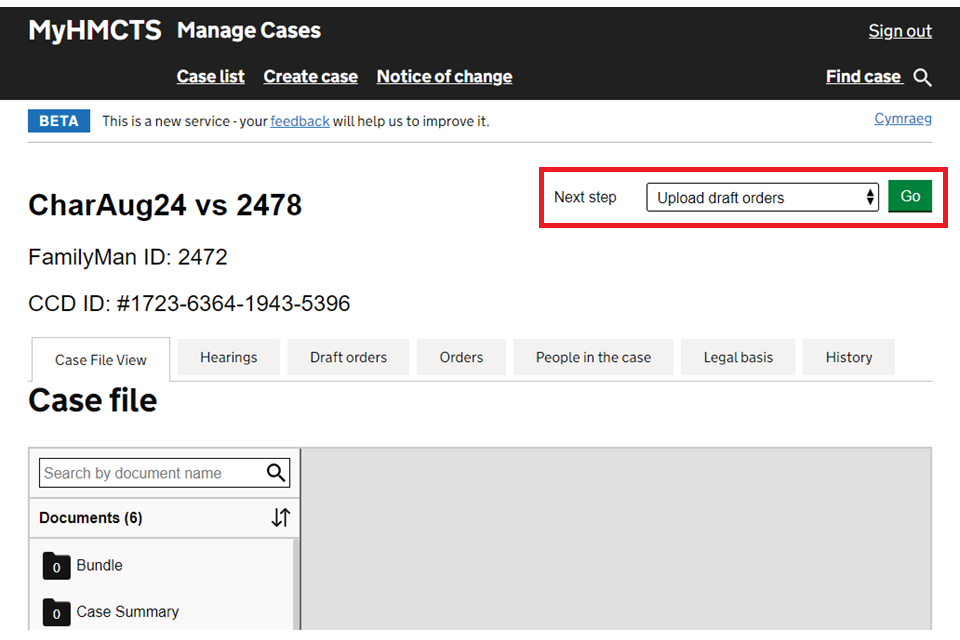
Task: Open the feedback link
Action: pos(299,121)
